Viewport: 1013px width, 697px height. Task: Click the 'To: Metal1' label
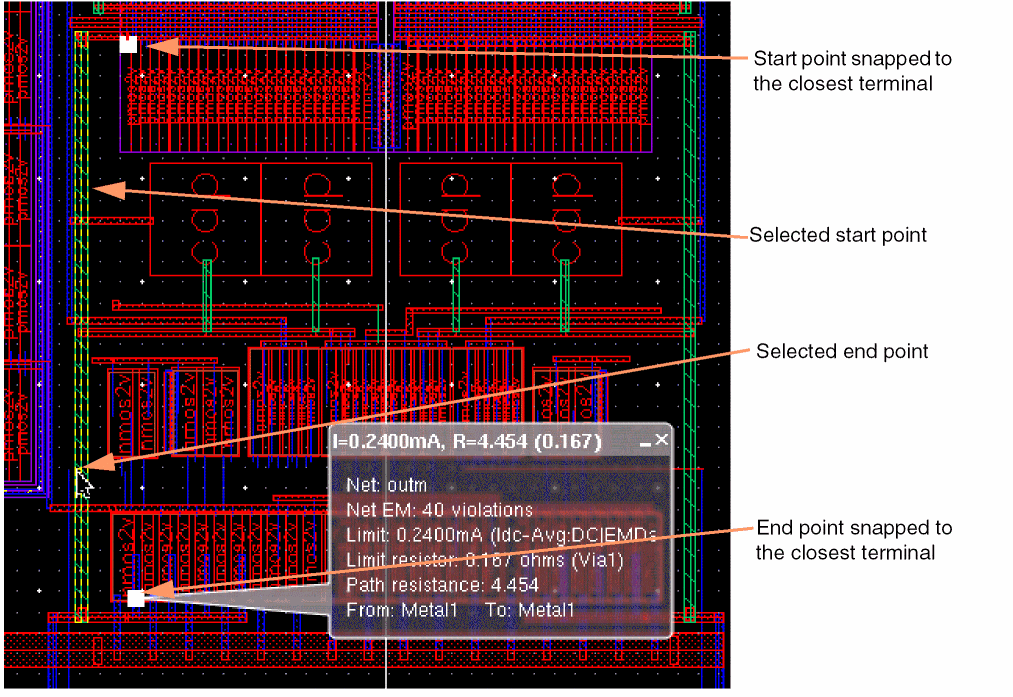tap(530, 610)
